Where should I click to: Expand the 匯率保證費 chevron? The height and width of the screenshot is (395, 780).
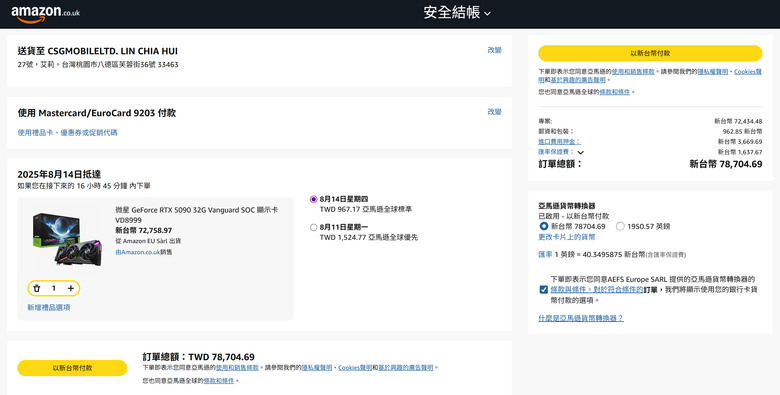click(581, 152)
